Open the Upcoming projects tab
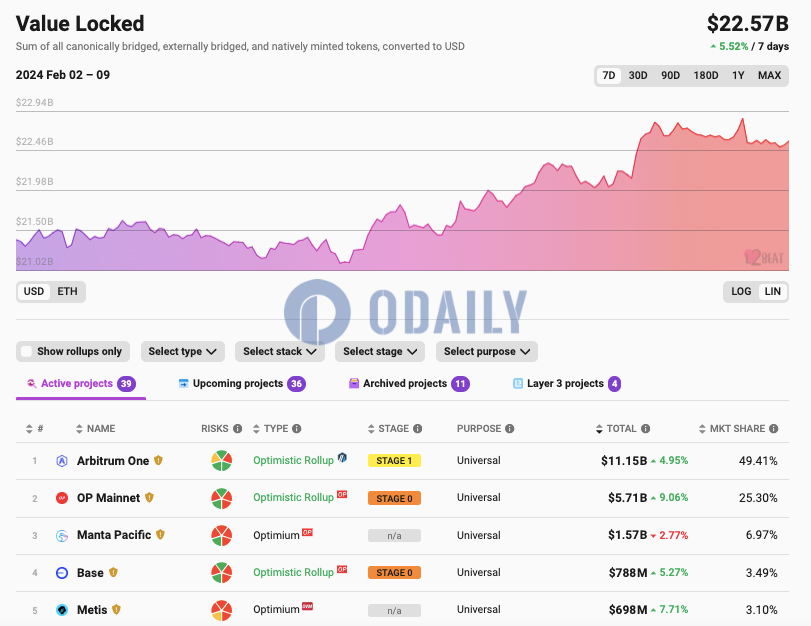Viewport: 811px width, 626px height. pos(242,384)
